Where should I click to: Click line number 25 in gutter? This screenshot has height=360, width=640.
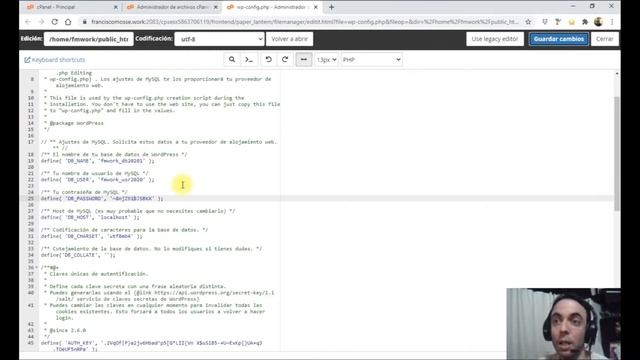coord(31,198)
